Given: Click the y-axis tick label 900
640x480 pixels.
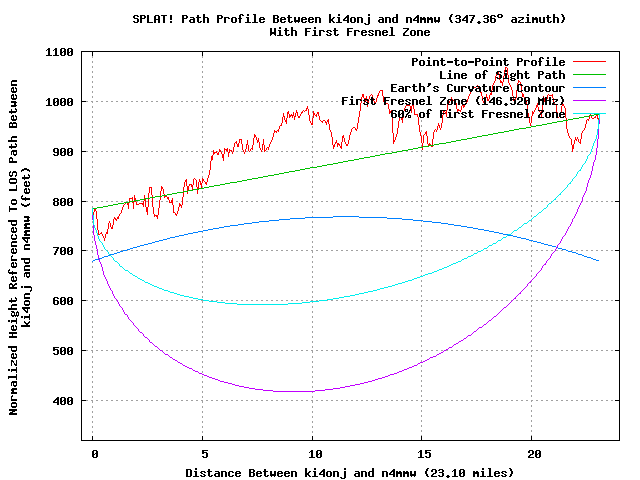Looking at the screenshot, I should pos(63,152).
